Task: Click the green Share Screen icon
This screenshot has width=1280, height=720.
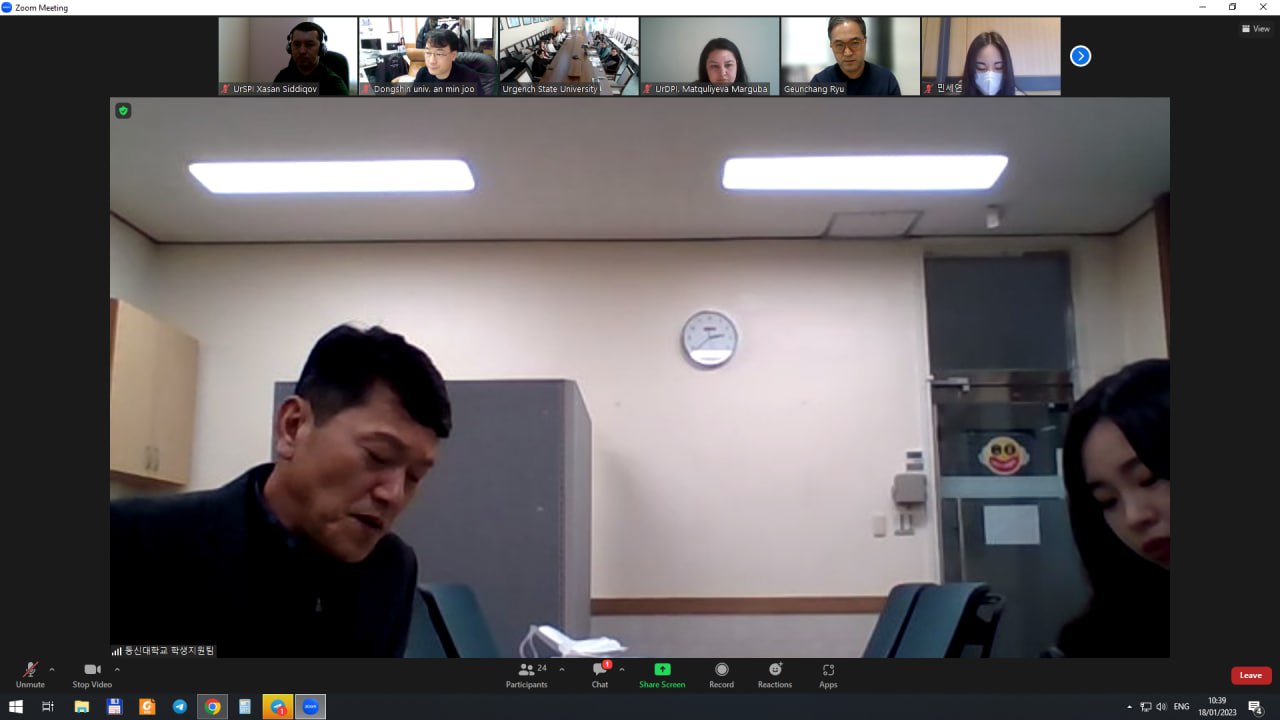Action: pyautogui.click(x=662, y=669)
